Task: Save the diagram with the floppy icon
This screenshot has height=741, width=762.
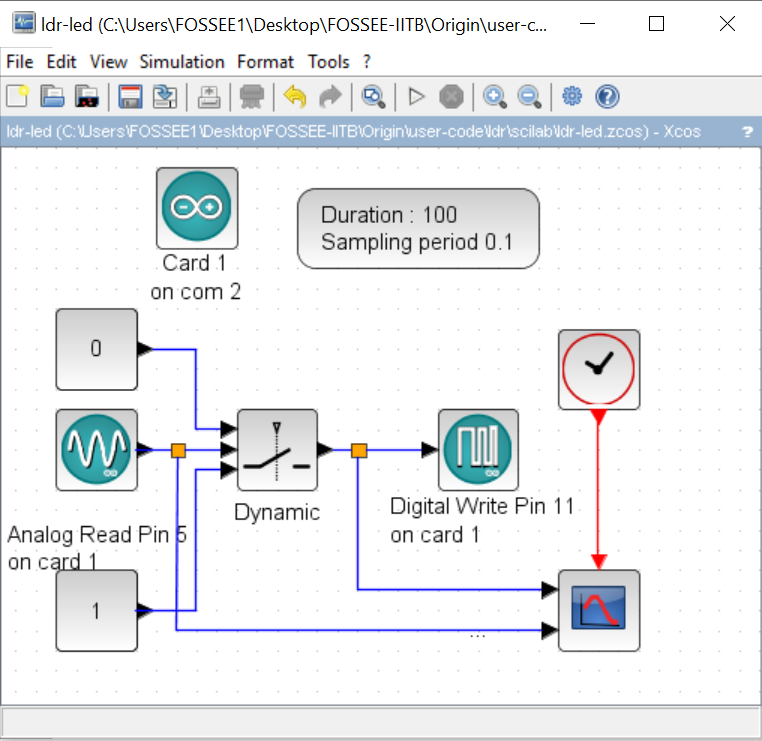Action: 129,96
